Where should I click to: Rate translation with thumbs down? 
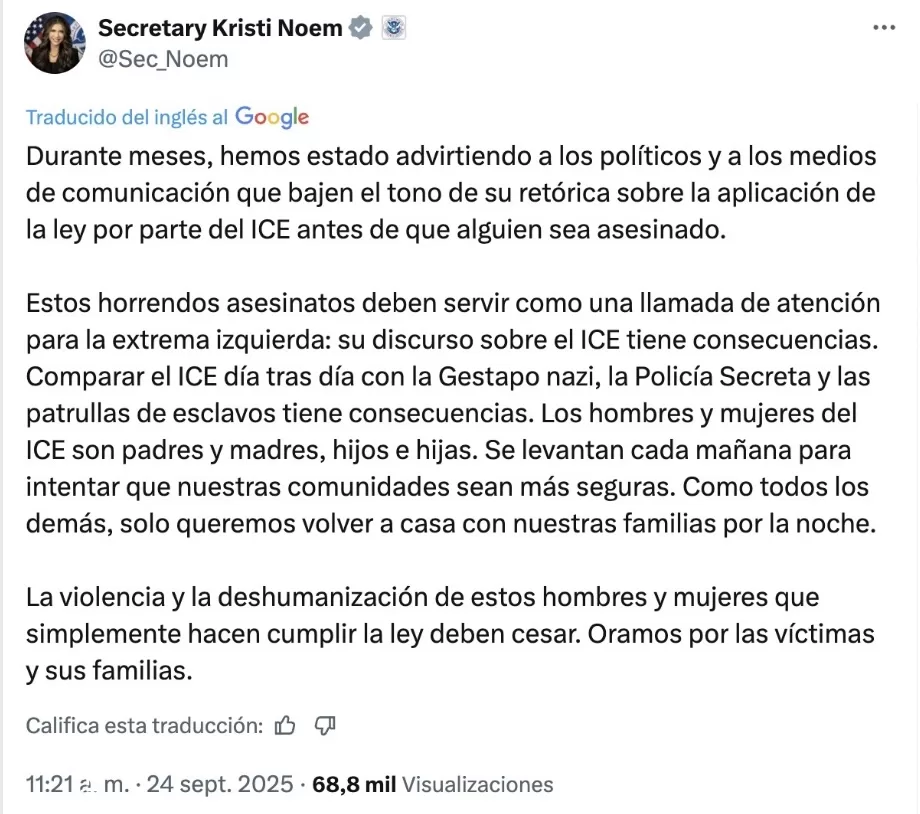(325, 725)
